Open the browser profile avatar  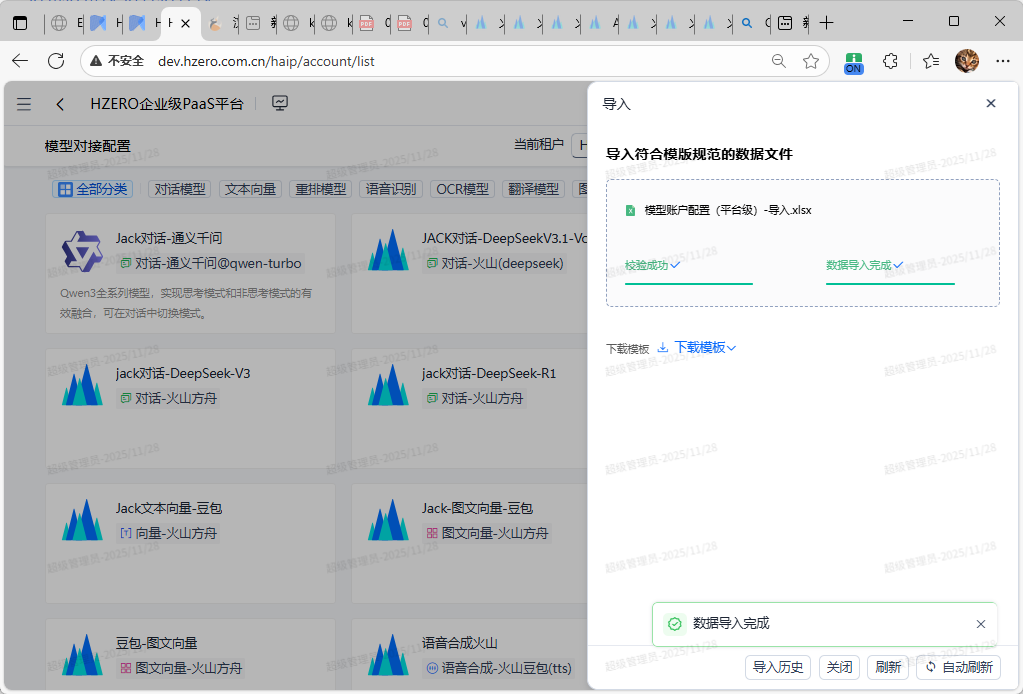click(966, 61)
